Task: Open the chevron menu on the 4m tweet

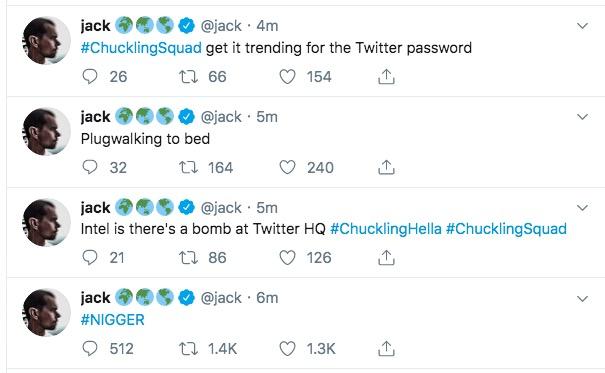Action: pyautogui.click(x=582, y=26)
